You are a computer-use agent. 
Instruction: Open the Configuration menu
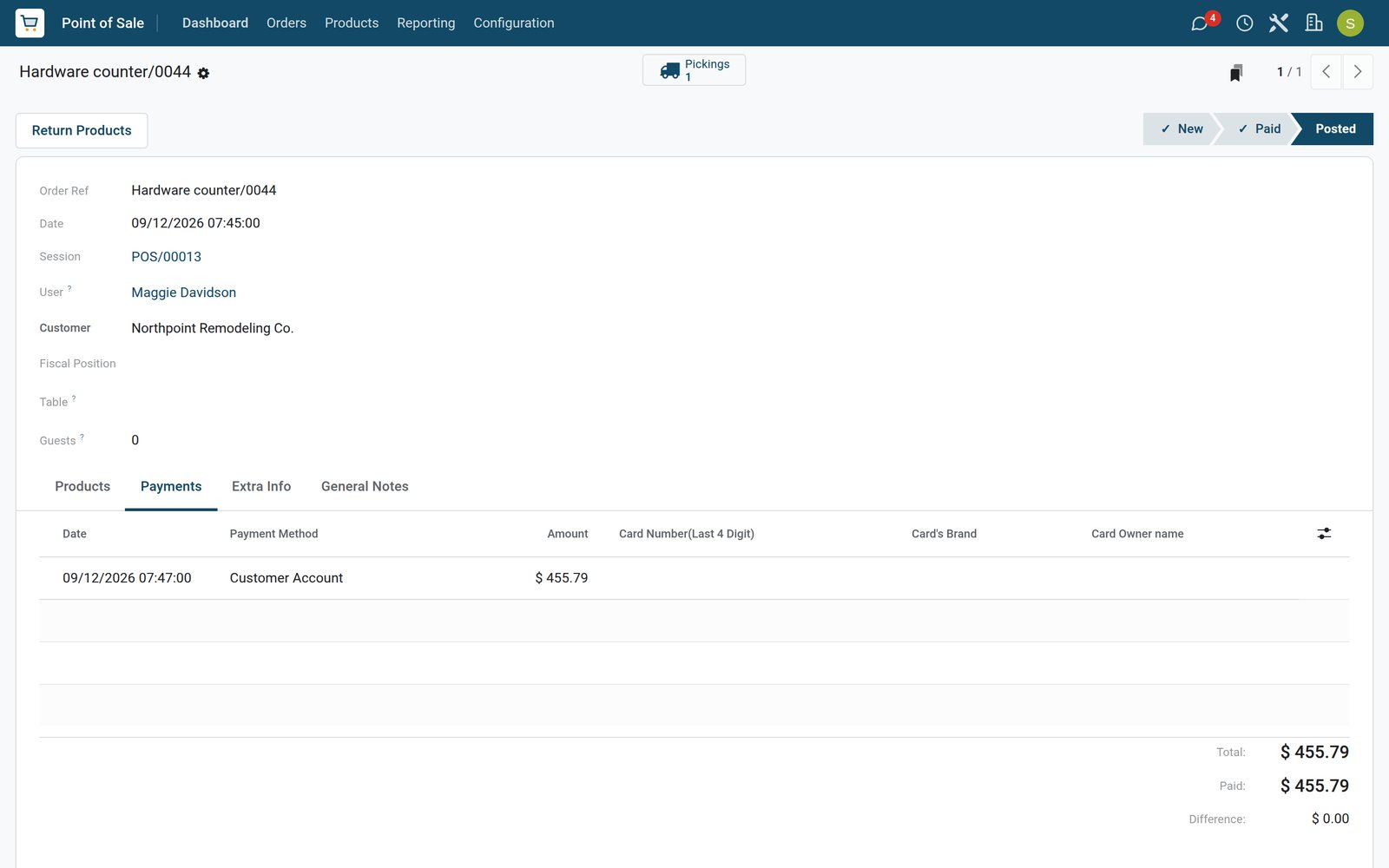[x=514, y=23]
